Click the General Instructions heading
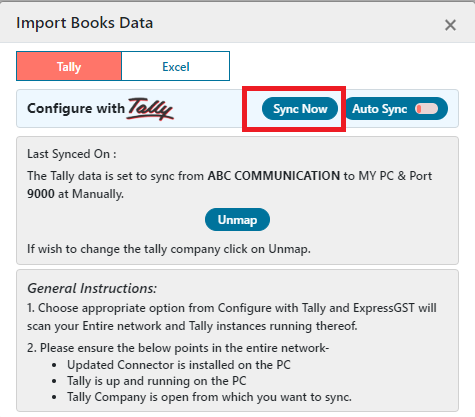475x417 pixels. pyautogui.click(x=92, y=288)
